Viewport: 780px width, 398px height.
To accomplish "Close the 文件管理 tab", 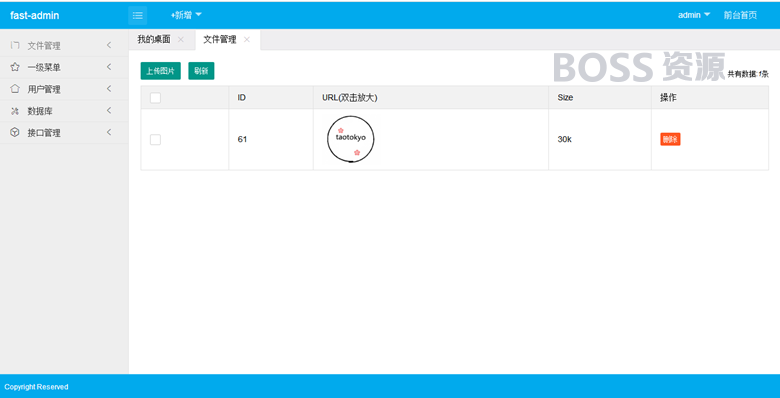I will (247, 40).
